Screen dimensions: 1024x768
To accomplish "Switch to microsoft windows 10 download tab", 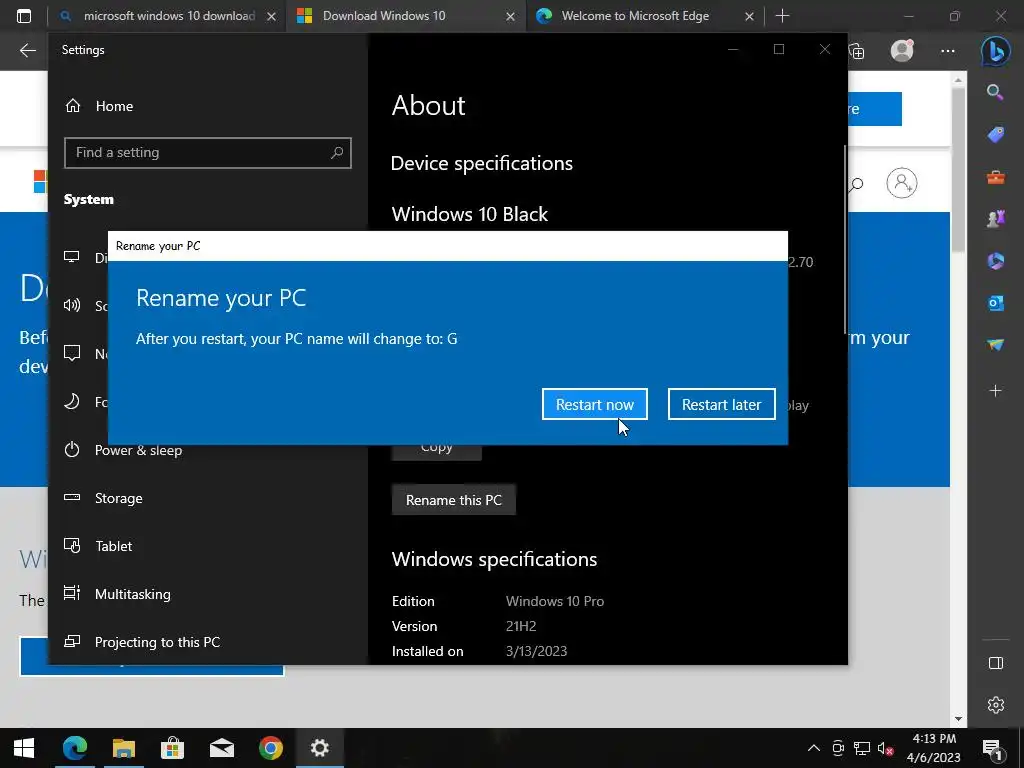I will tap(170, 16).
